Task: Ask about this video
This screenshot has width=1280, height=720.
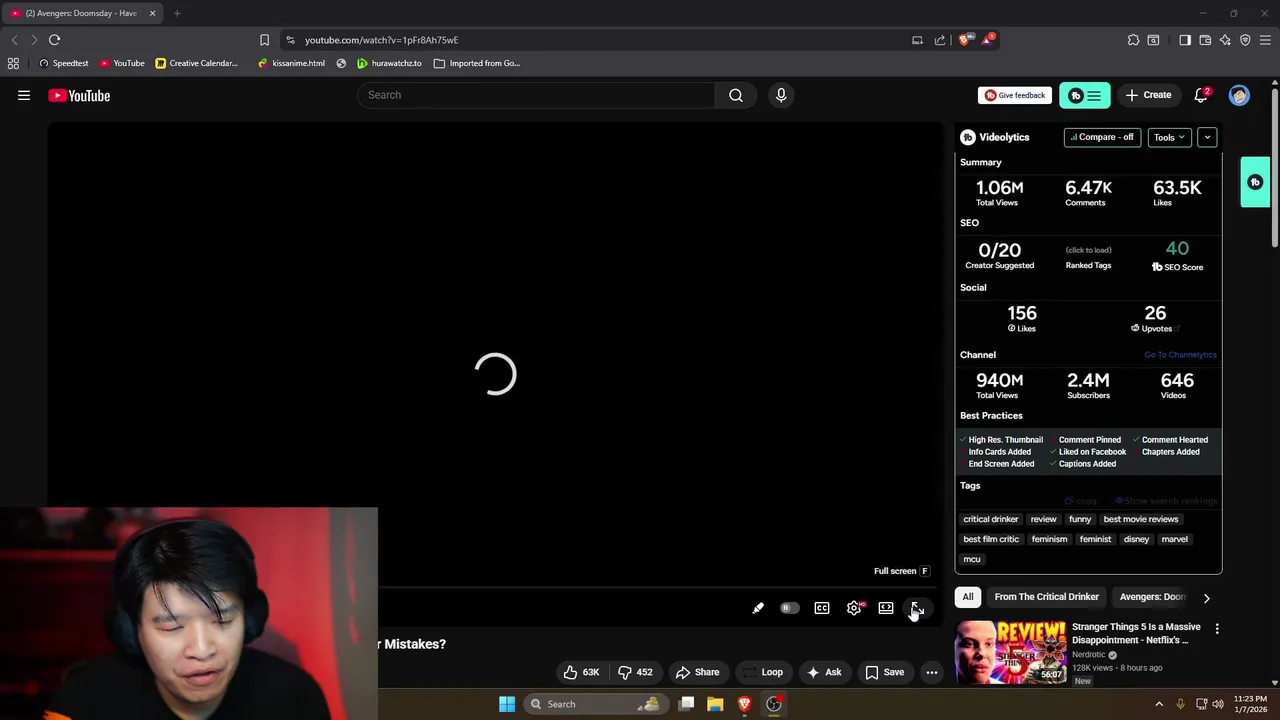Action: [824, 672]
